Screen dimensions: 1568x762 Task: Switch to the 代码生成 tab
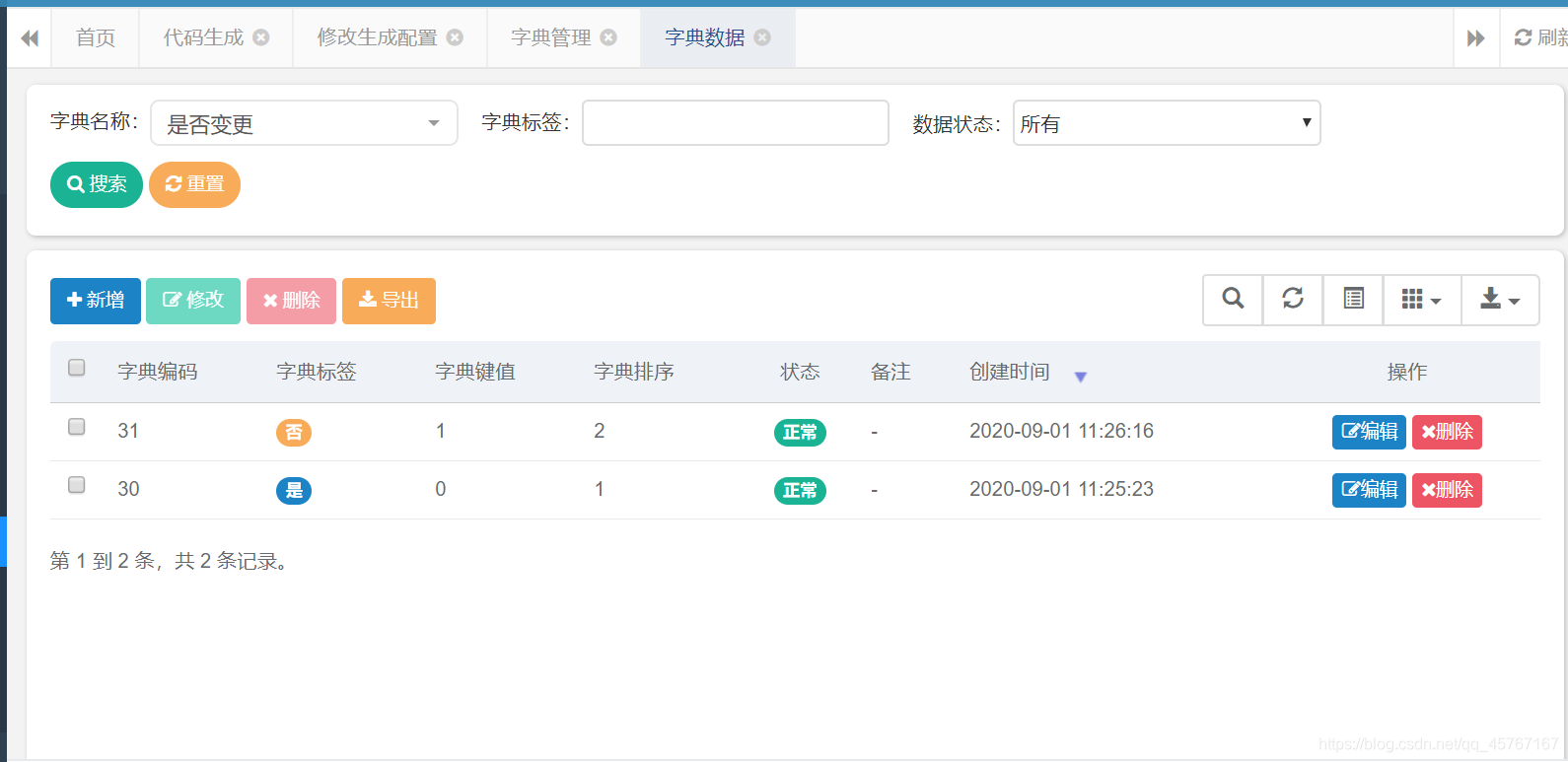[203, 37]
